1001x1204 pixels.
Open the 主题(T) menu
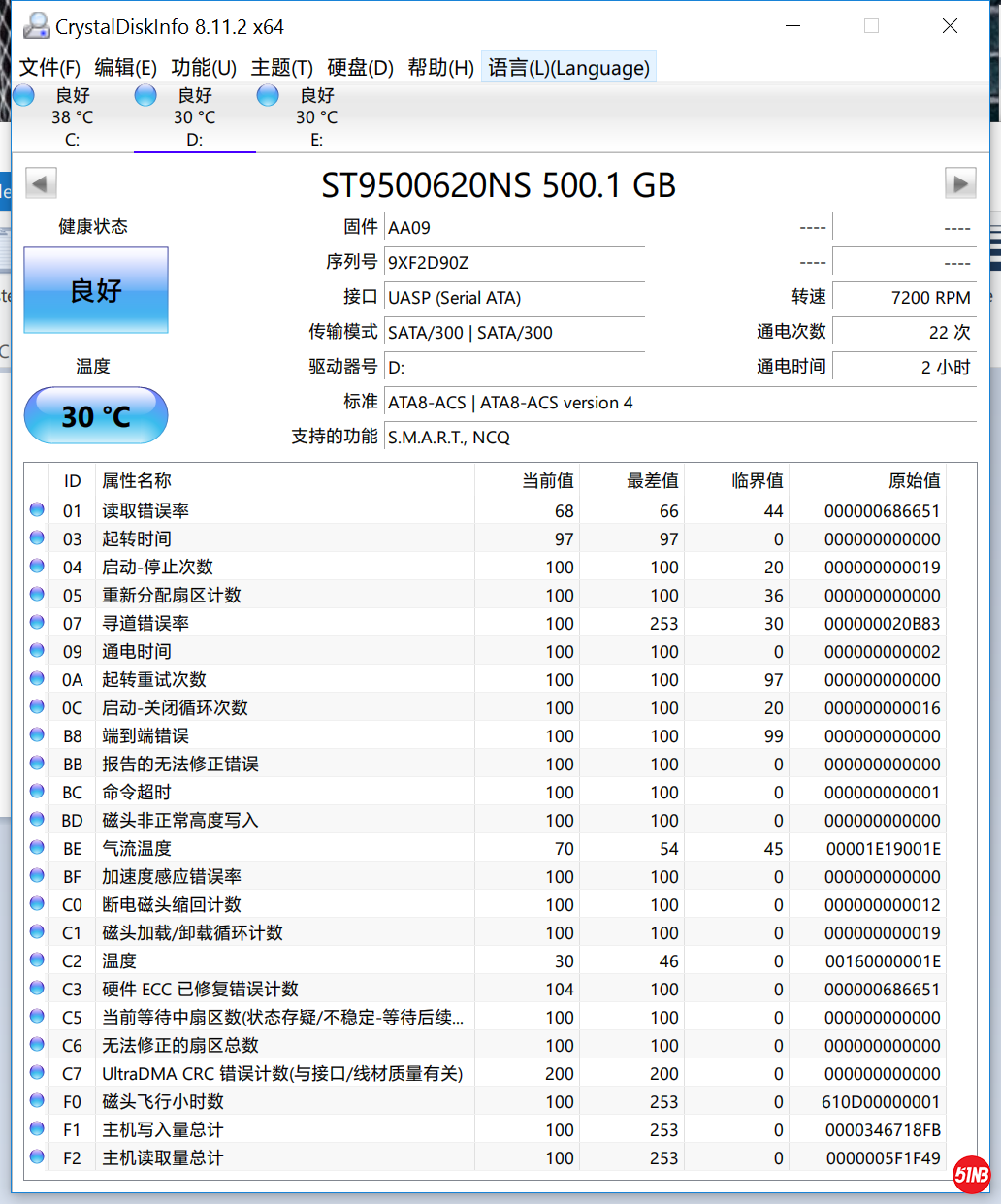(x=281, y=68)
